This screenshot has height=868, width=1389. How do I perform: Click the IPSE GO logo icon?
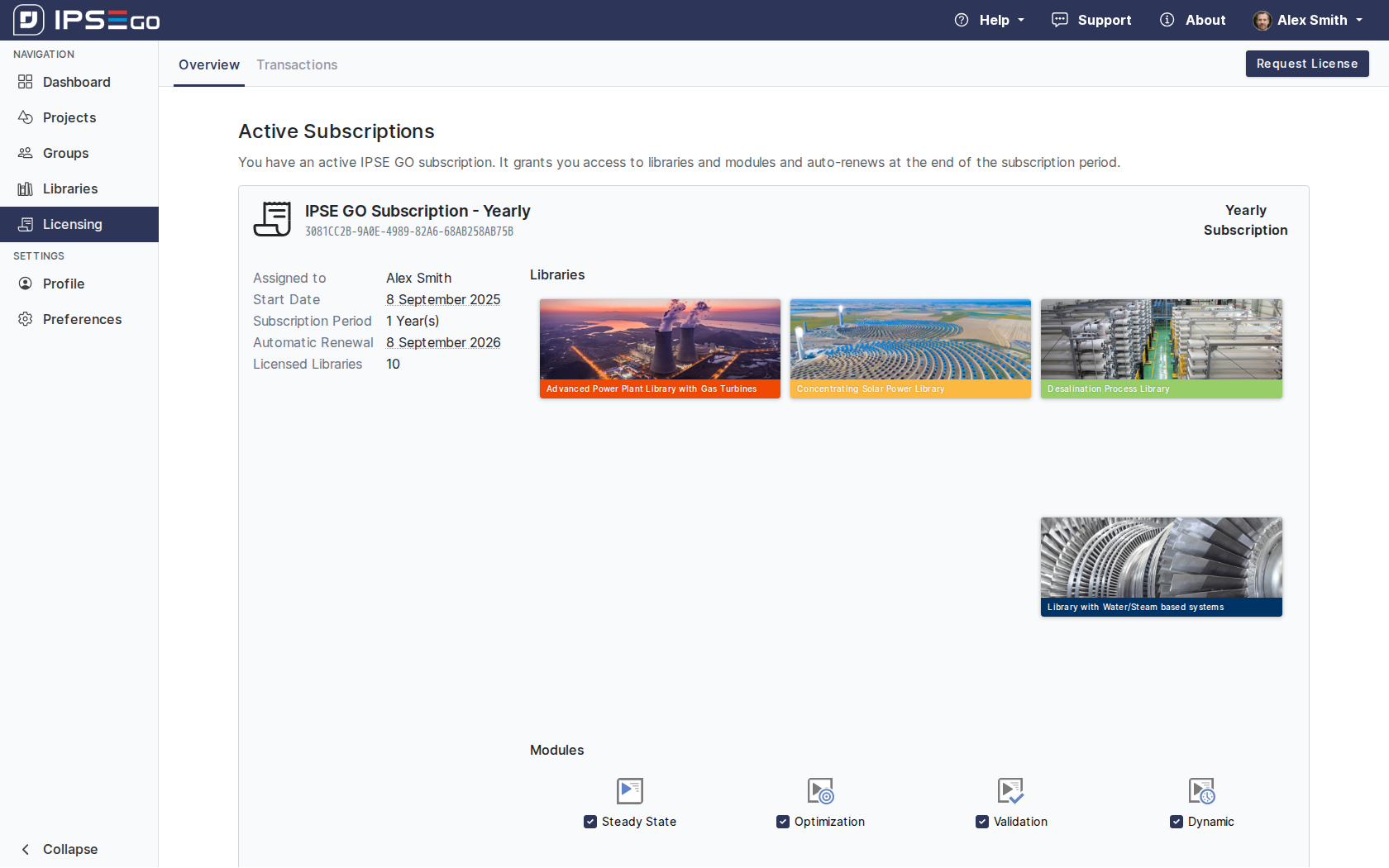coord(29,20)
